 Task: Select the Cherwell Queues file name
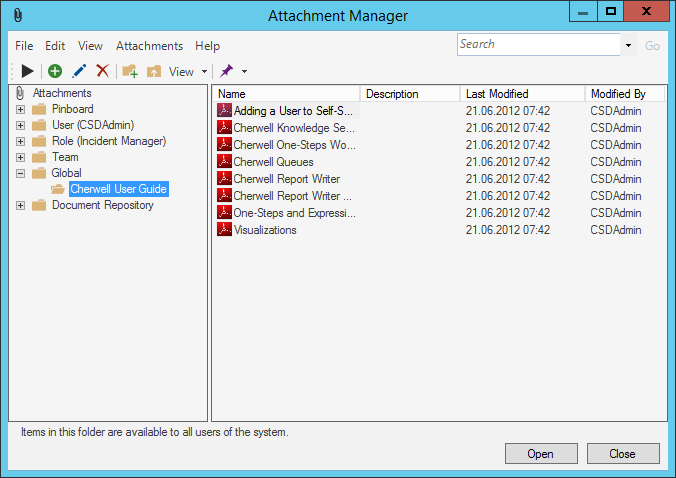pyautogui.click(x=273, y=162)
